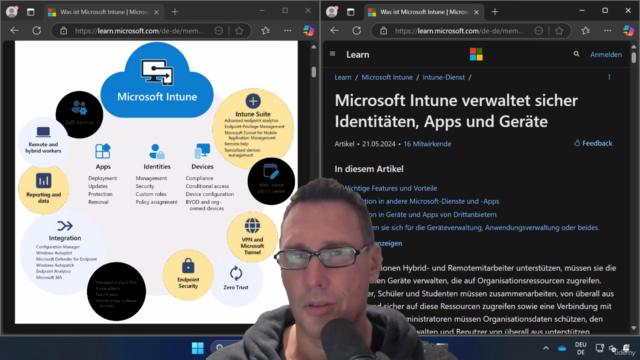Go back in the right browser window
The width and height of the screenshot is (640, 360).
pyautogui.click(x=335, y=31)
